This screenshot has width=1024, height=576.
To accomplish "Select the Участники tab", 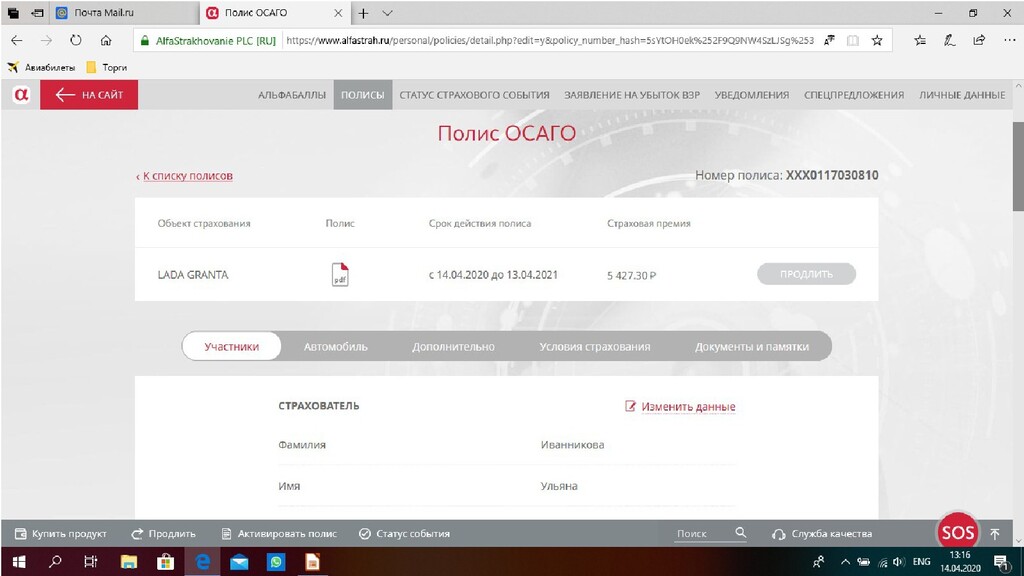I will tap(231, 346).
